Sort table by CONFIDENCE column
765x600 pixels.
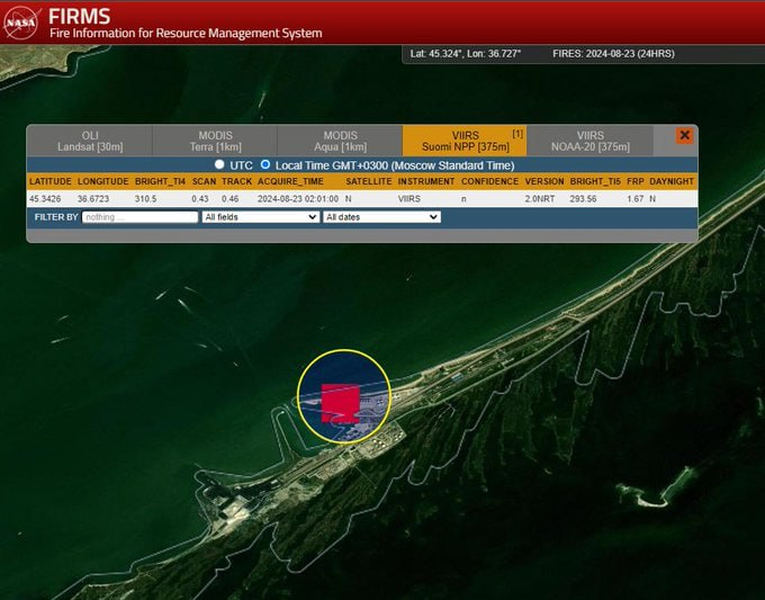pyautogui.click(x=490, y=182)
